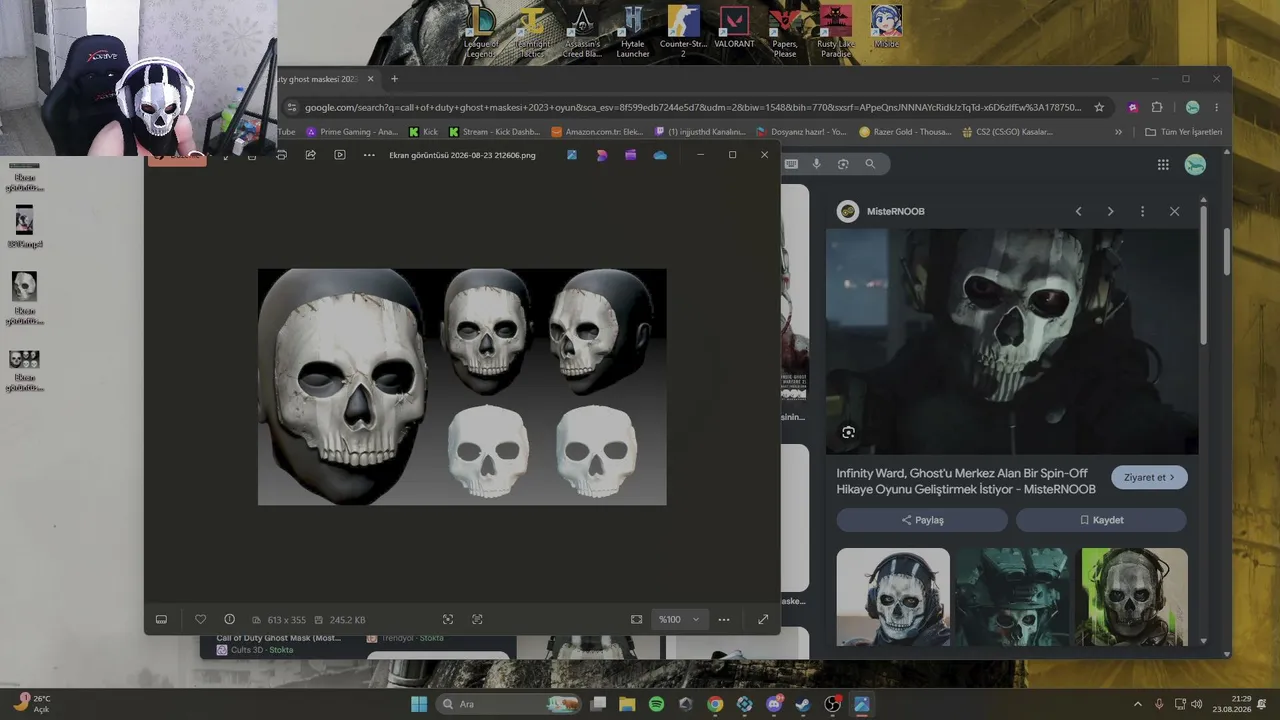Viewport: 1280px width, 720px height.
Task: Click the taskbar Ara search box
Action: click(509, 704)
